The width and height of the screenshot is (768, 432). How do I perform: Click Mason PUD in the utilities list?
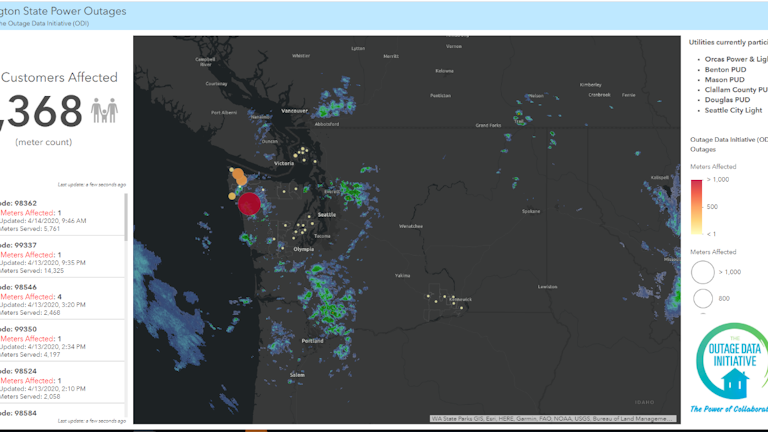tap(725, 80)
